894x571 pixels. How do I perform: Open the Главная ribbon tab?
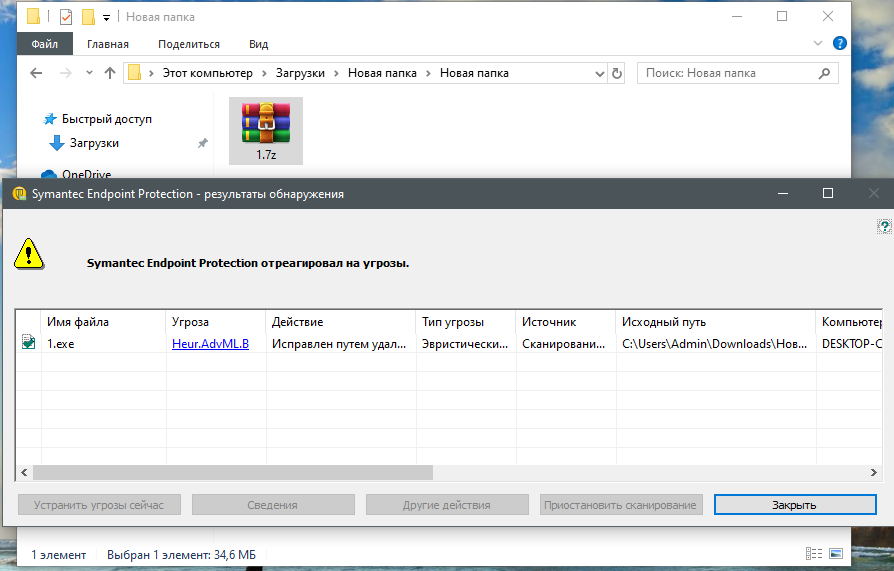(108, 44)
